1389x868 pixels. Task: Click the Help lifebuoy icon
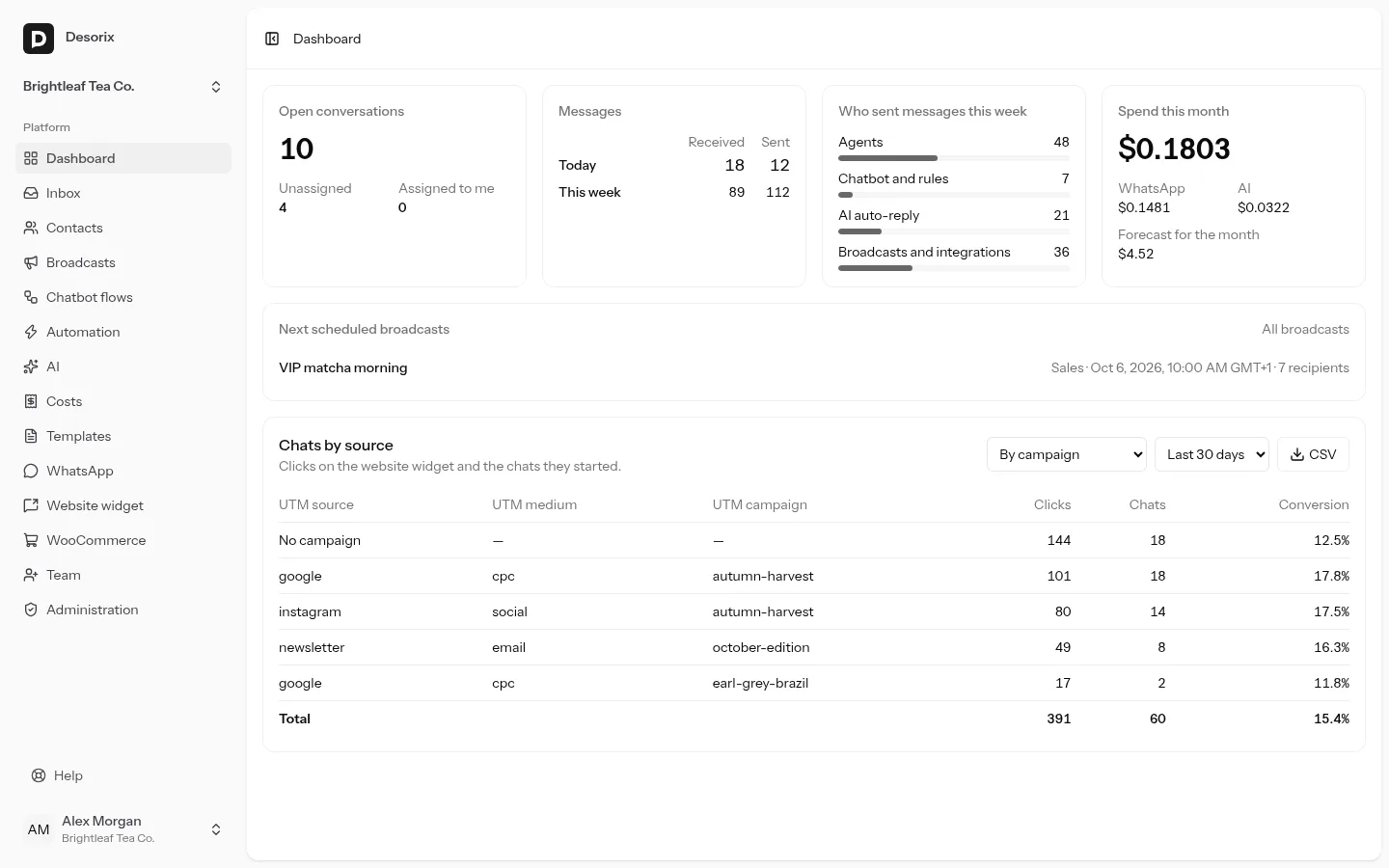(39, 775)
